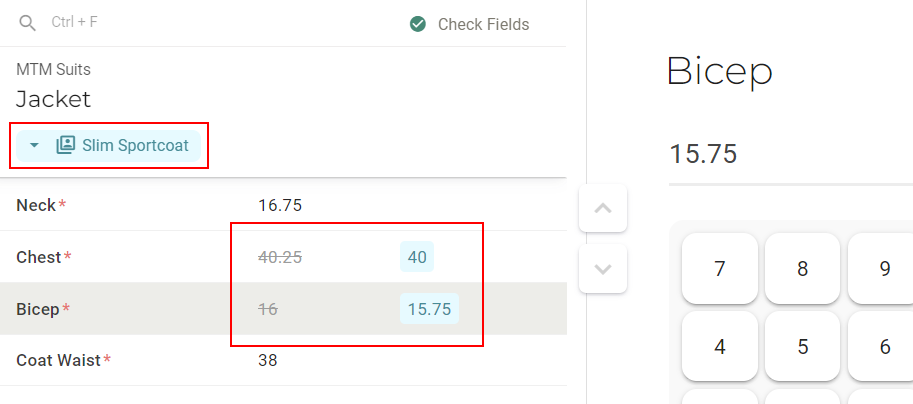The height and width of the screenshot is (404, 913).
Task: Tap the 4 key on the keypad
Action: click(720, 346)
